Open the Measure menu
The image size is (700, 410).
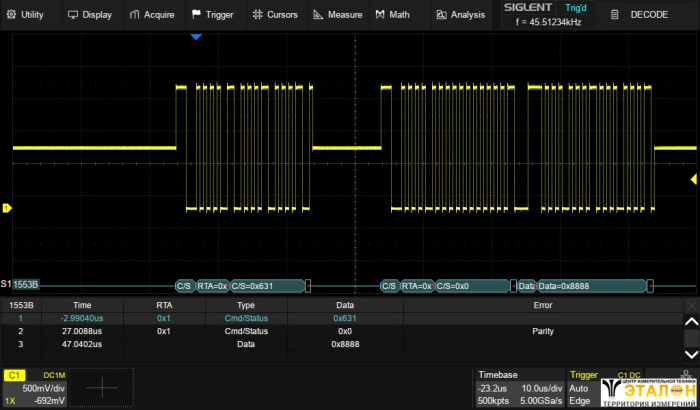pos(338,15)
